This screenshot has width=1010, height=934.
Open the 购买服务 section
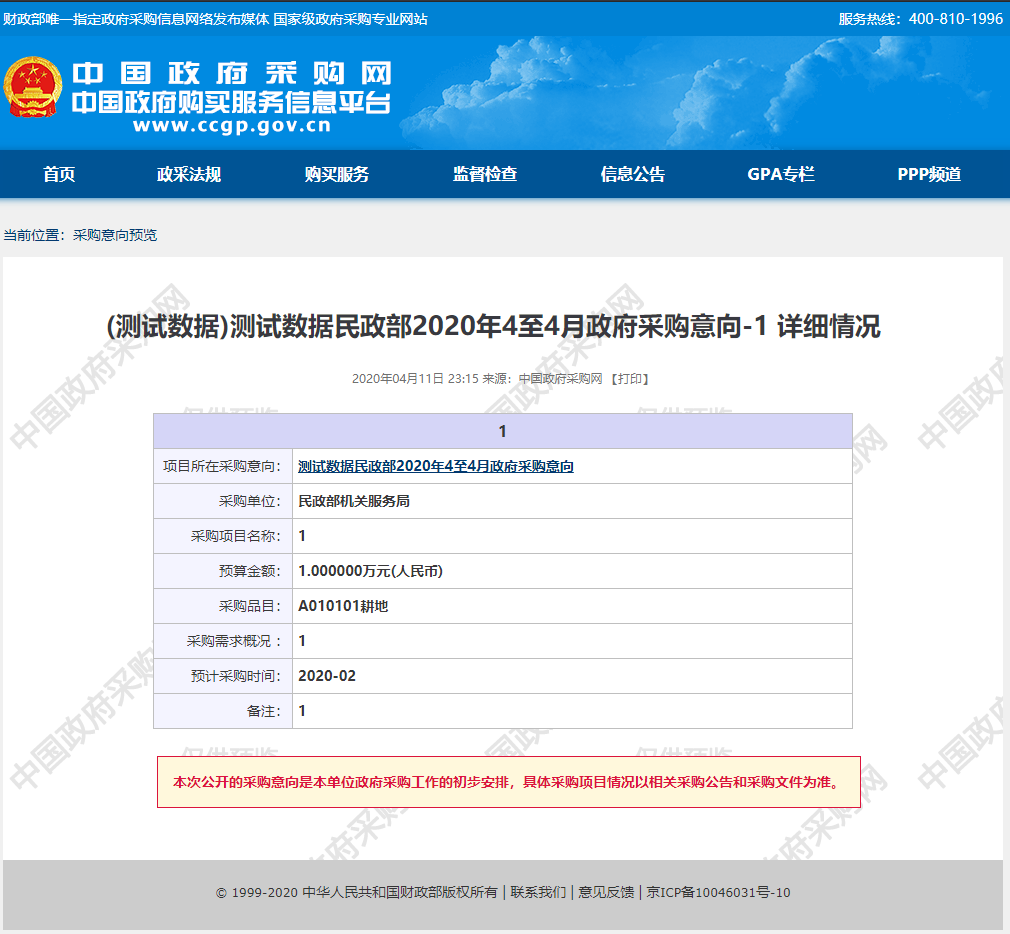tap(336, 174)
